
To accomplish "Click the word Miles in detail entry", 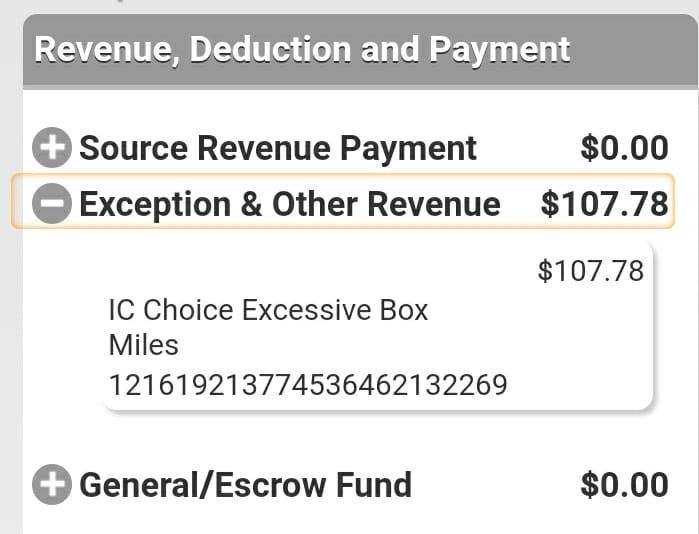I will [143, 346].
